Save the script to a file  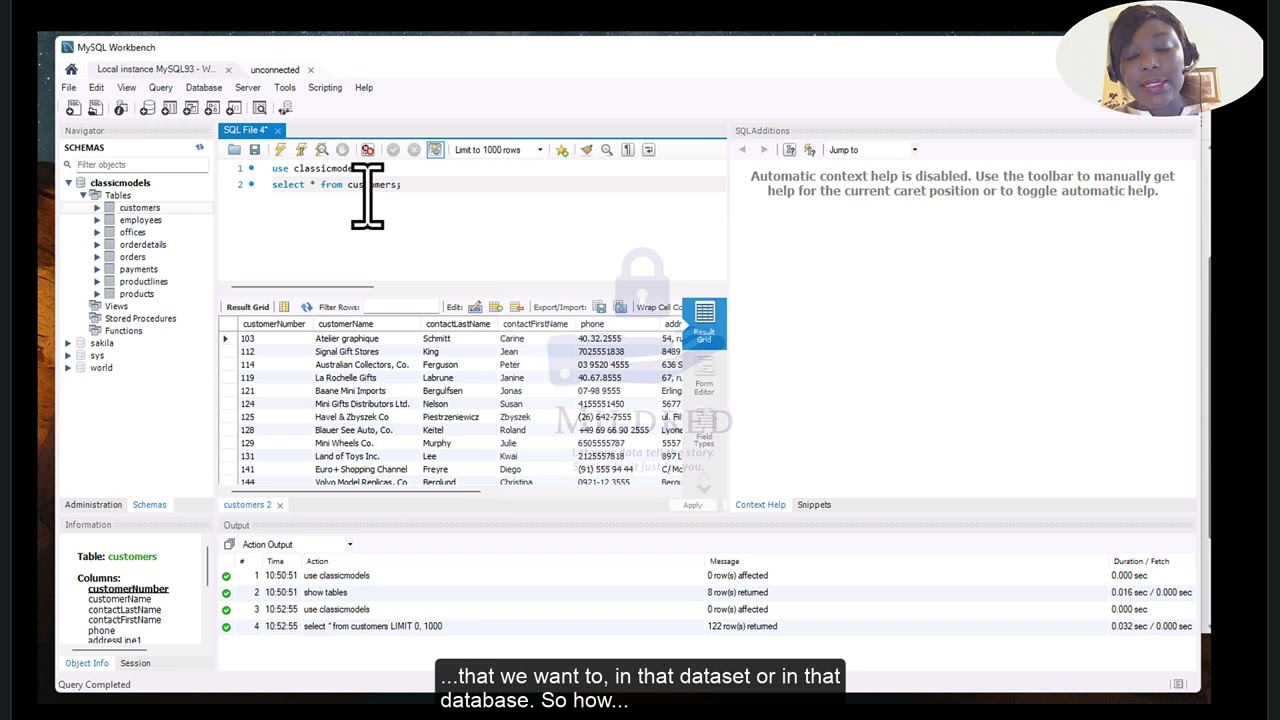point(255,150)
